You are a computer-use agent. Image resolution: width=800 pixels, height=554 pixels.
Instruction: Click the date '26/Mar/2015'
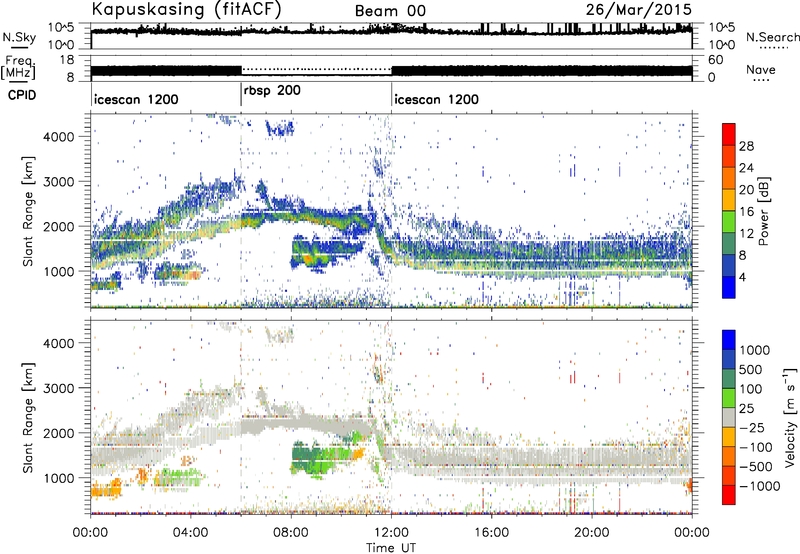(638, 9)
